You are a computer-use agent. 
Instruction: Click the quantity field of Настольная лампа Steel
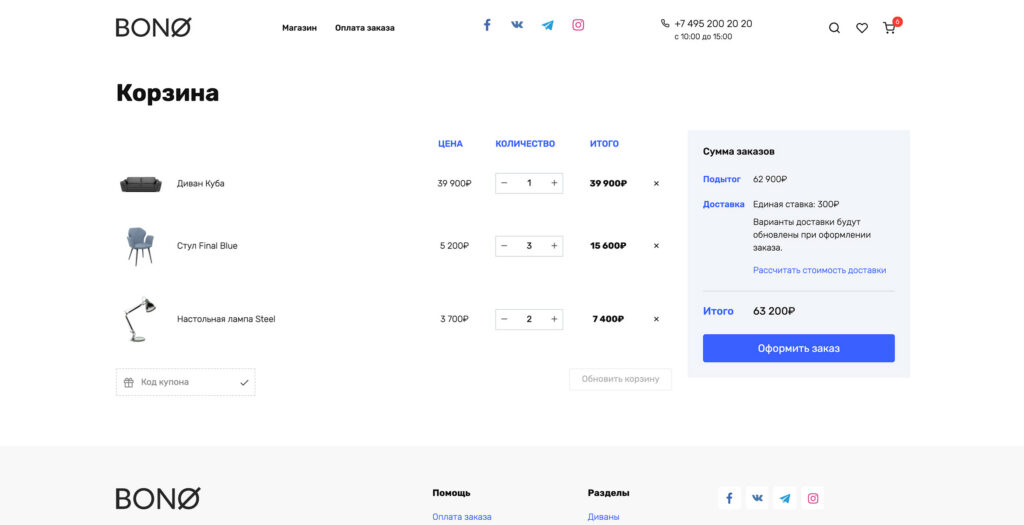pyautogui.click(x=529, y=319)
